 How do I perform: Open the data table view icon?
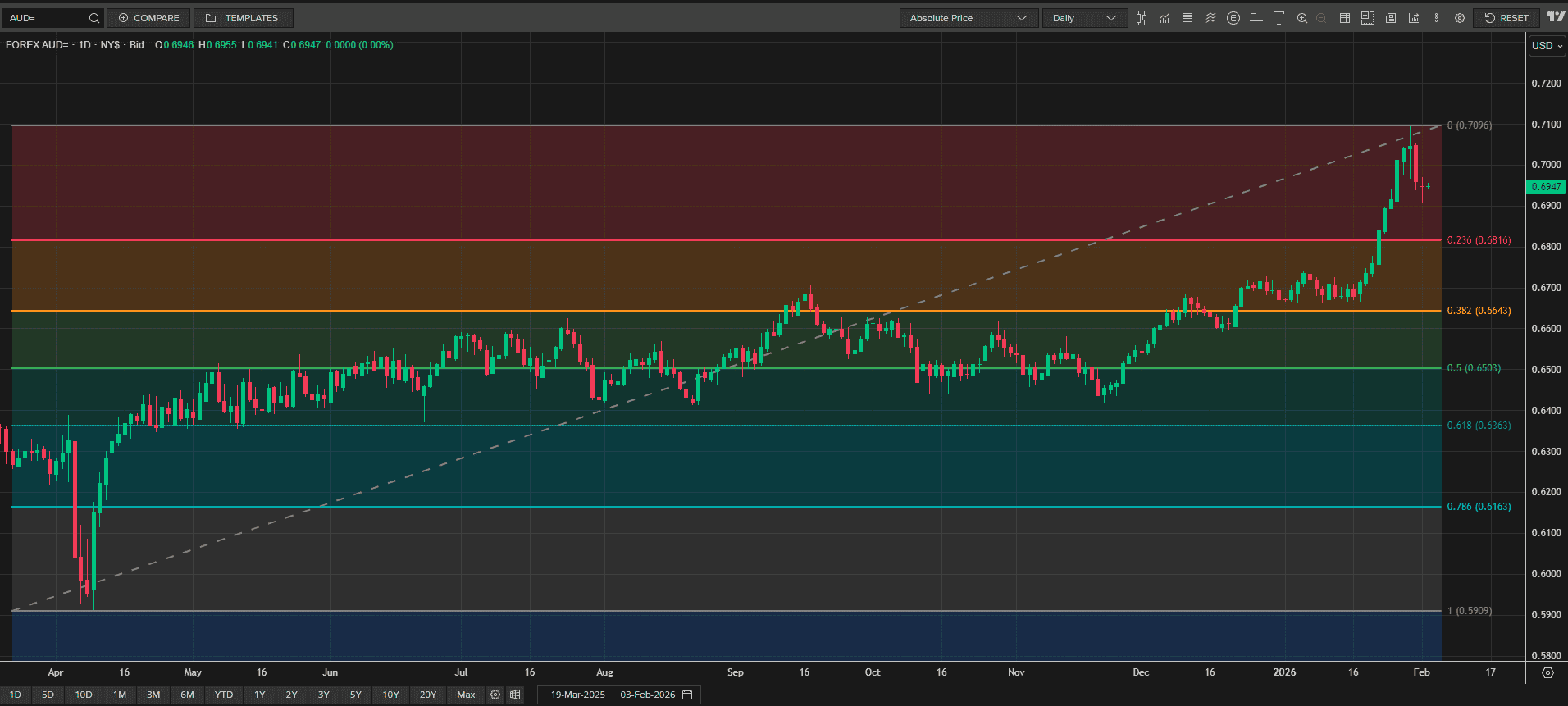click(x=1345, y=18)
